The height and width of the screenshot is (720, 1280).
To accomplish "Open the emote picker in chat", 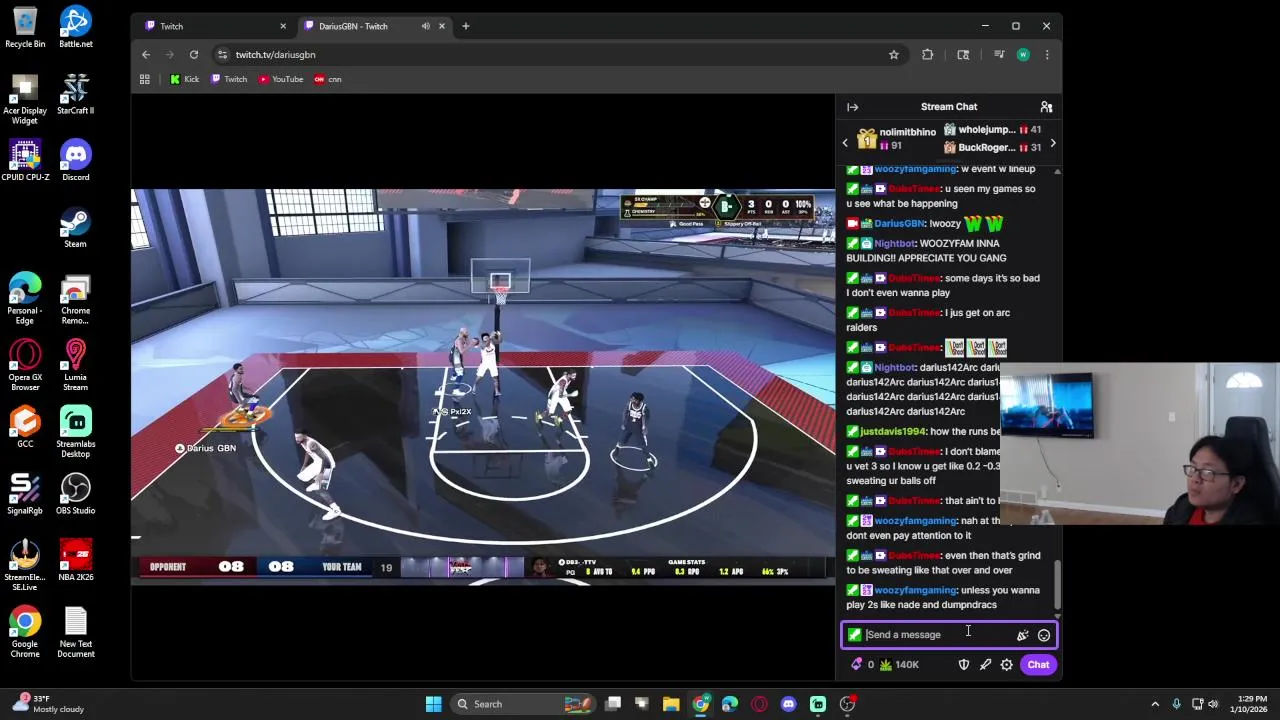I will click(x=1044, y=635).
